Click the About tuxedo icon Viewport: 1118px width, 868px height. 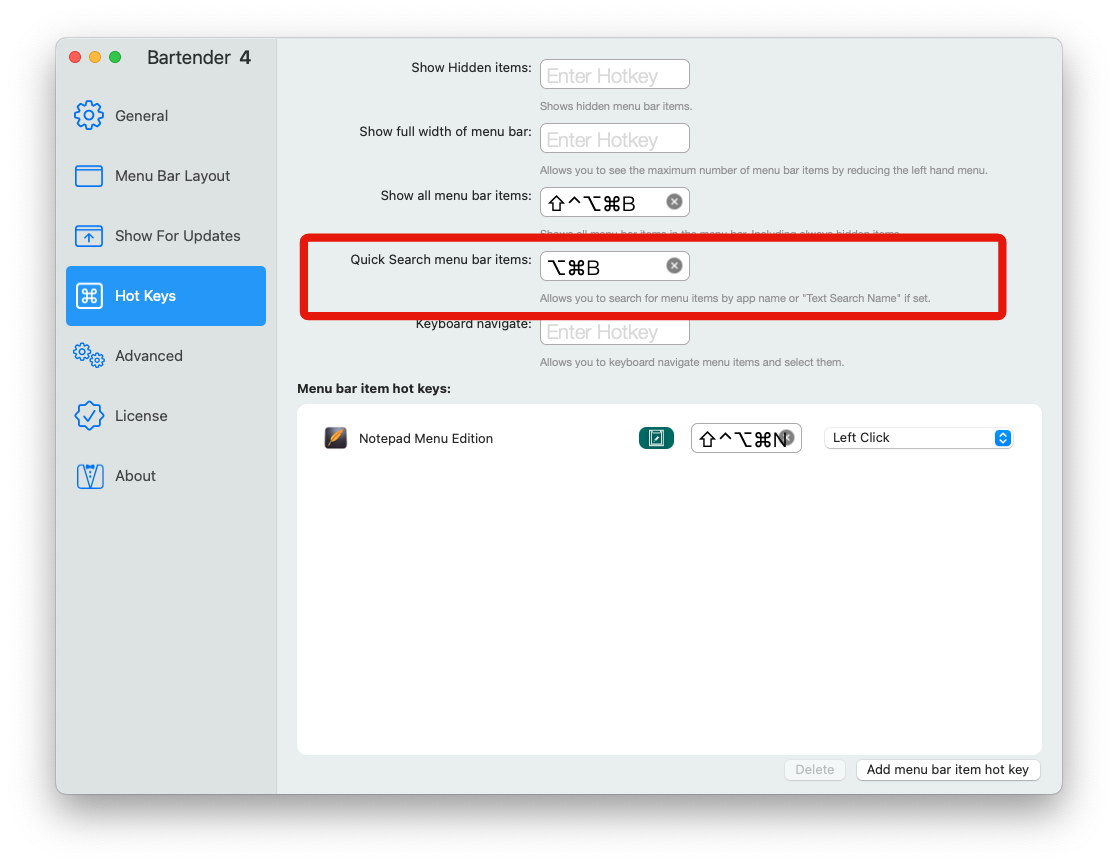[x=90, y=476]
